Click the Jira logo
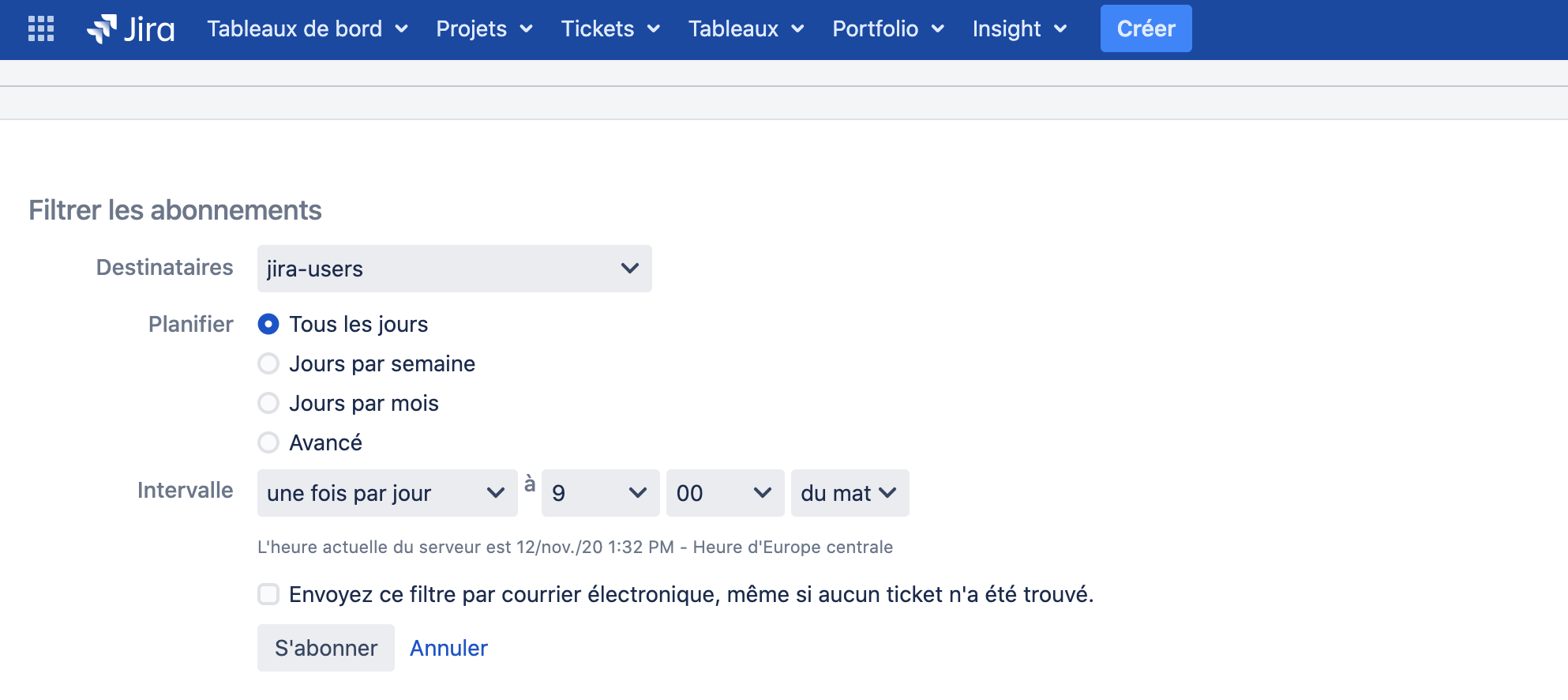The height and width of the screenshot is (700, 1568). coord(131,29)
